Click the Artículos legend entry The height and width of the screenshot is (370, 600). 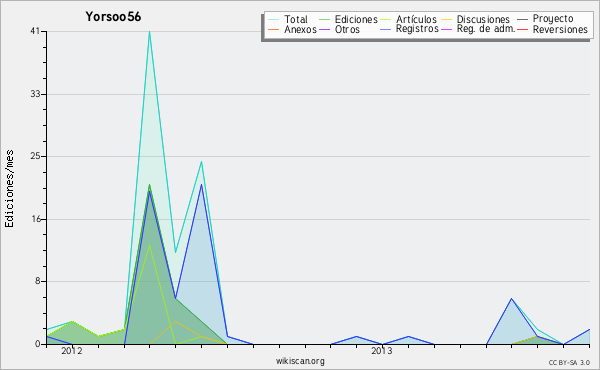tap(416, 19)
